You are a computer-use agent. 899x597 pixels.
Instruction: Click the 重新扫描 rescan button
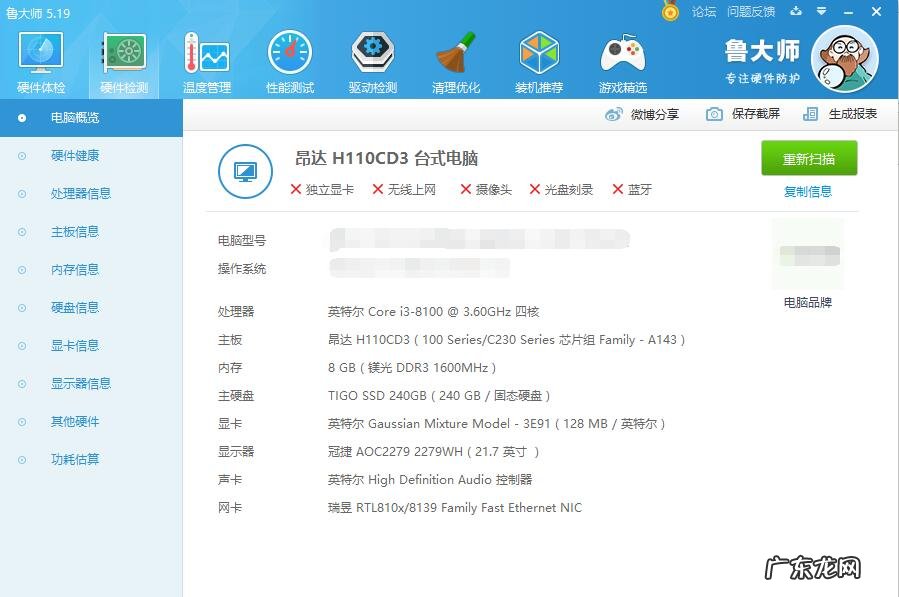coord(808,159)
